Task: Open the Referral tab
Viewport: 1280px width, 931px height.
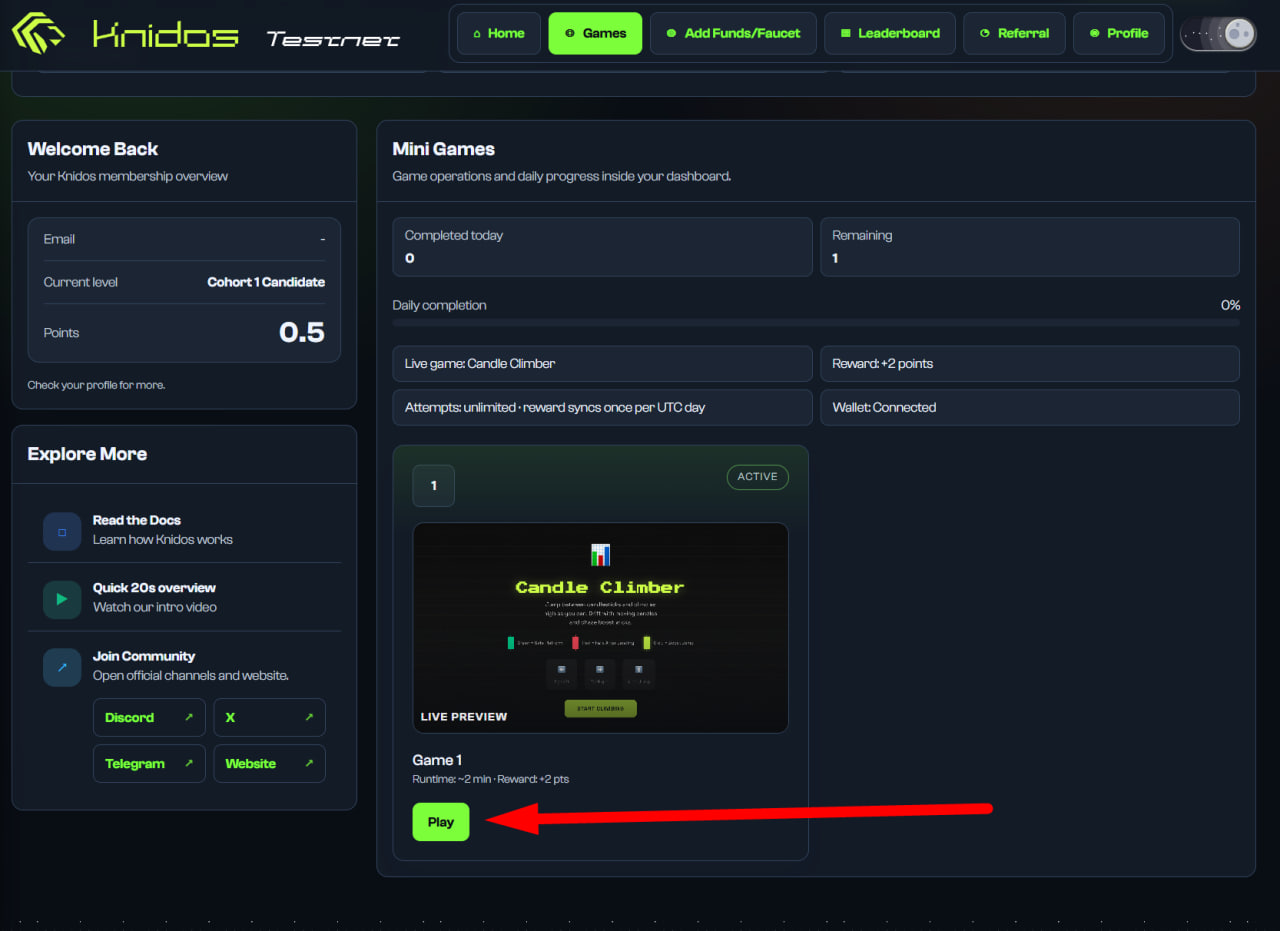Action: (x=1014, y=33)
